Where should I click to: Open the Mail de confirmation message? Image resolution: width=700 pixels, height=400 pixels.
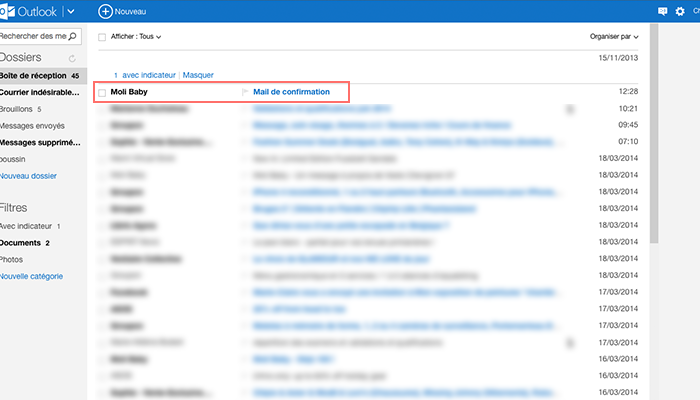pyautogui.click(x=292, y=92)
